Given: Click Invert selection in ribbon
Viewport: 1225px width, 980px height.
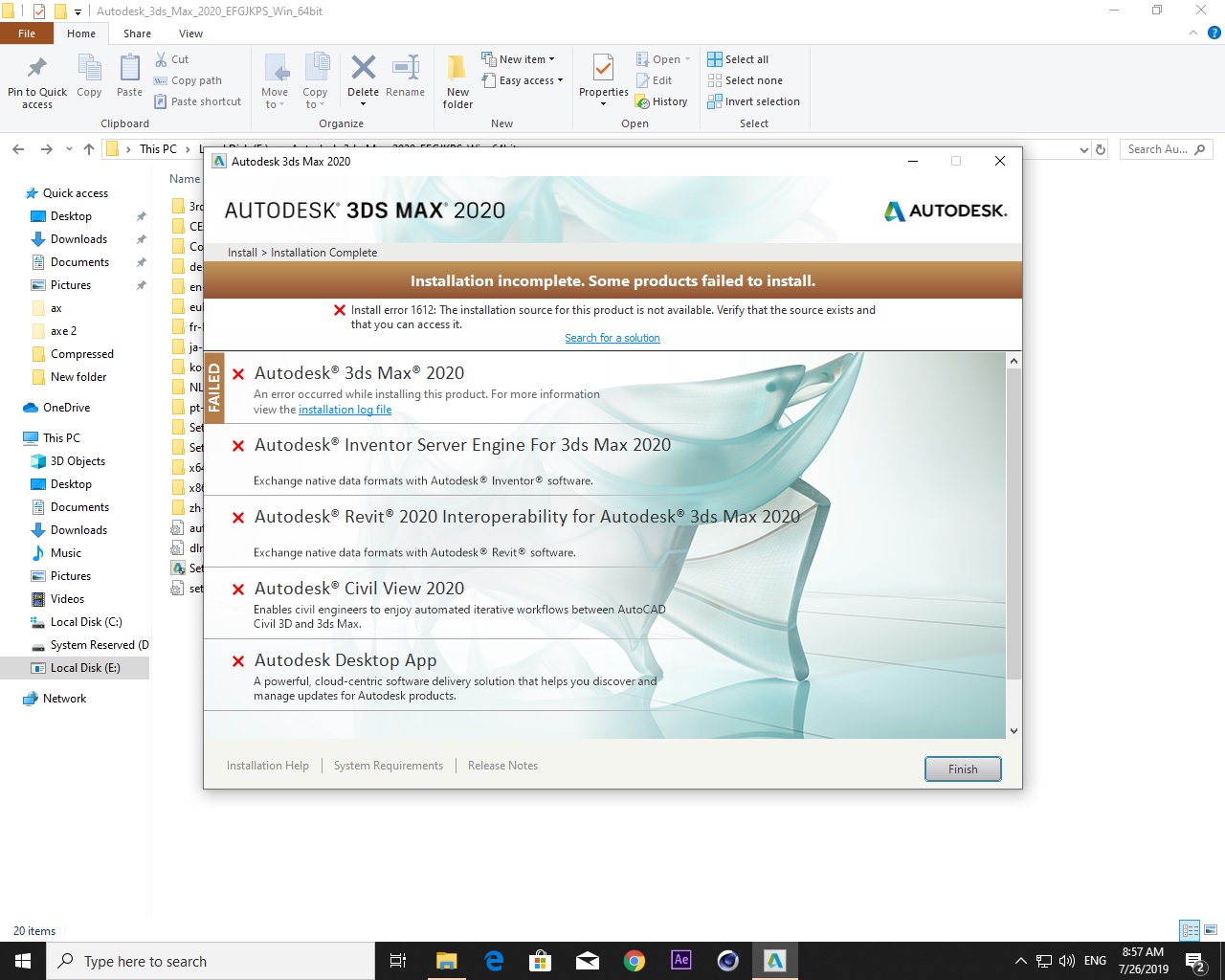Looking at the screenshot, I should point(753,101).
